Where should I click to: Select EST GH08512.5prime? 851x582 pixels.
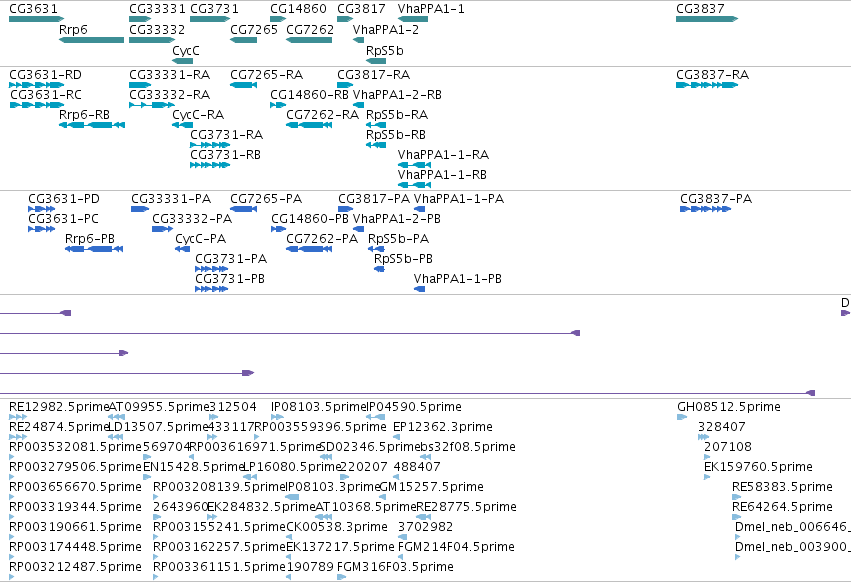tap(729, 407)
